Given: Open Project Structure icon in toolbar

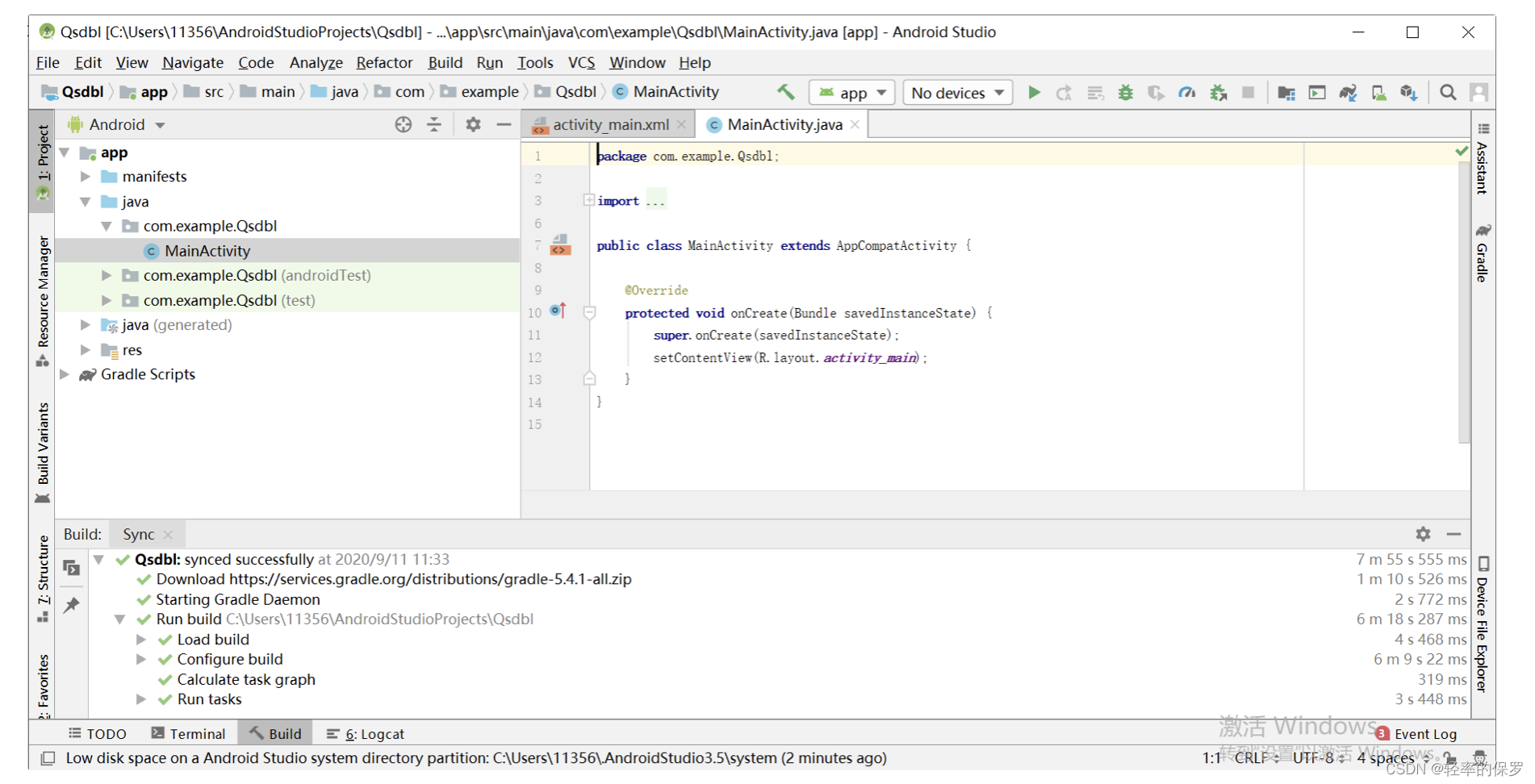Looking at the screenshot, I should 1286,92.
